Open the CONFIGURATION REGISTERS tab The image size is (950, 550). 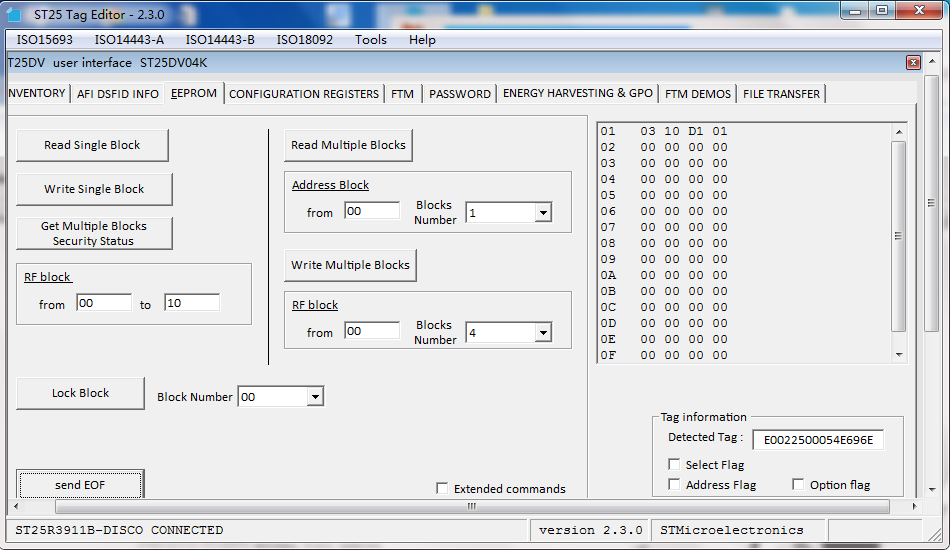coord(304,94)
